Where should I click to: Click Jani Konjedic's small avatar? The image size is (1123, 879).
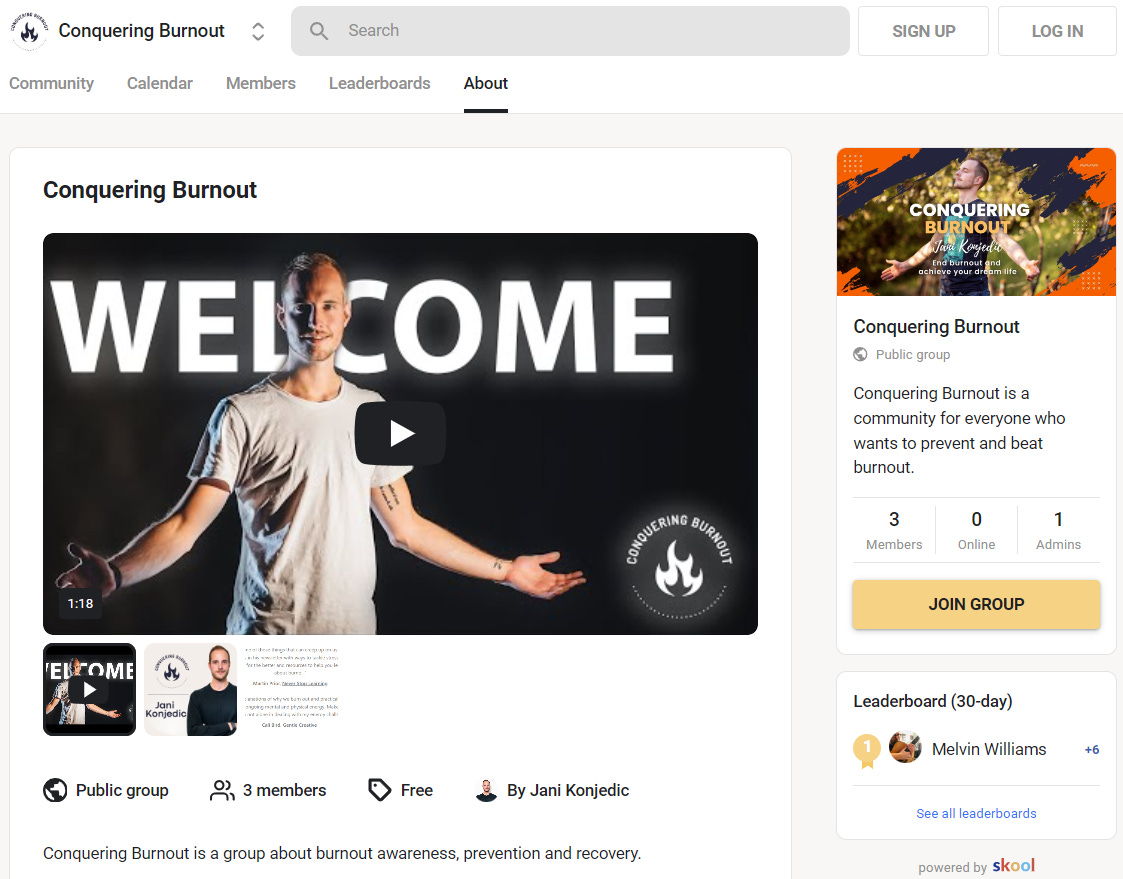coord(486,790)
